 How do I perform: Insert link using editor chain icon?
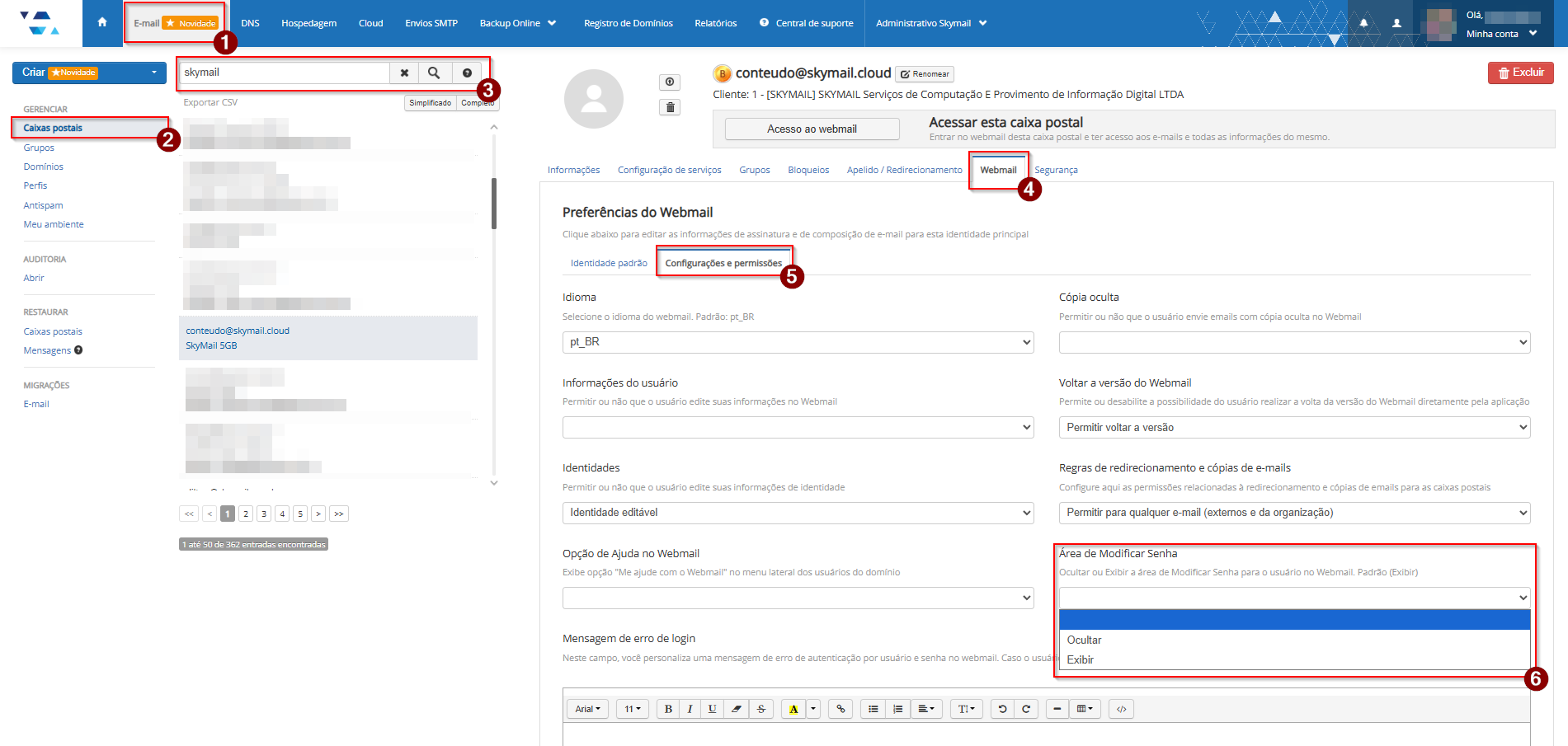(841, 709)
